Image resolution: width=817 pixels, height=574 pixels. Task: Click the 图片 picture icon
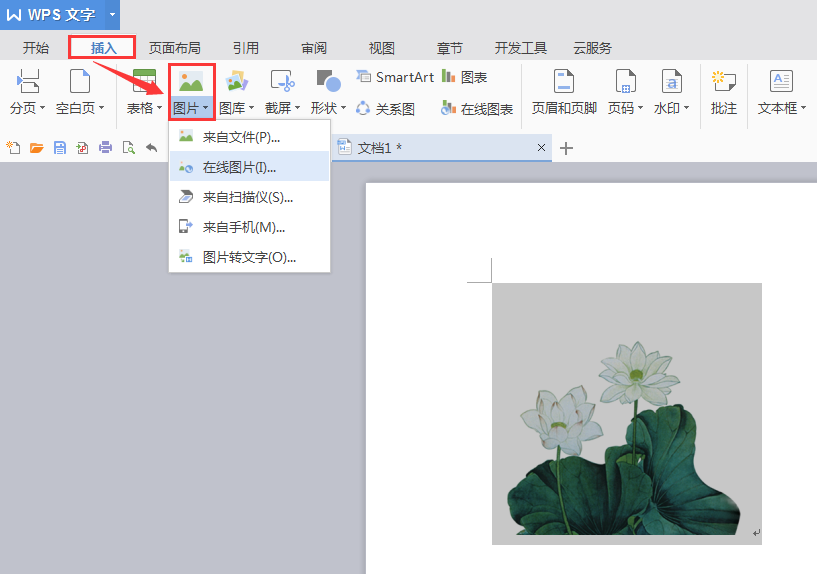coord(191,81)
